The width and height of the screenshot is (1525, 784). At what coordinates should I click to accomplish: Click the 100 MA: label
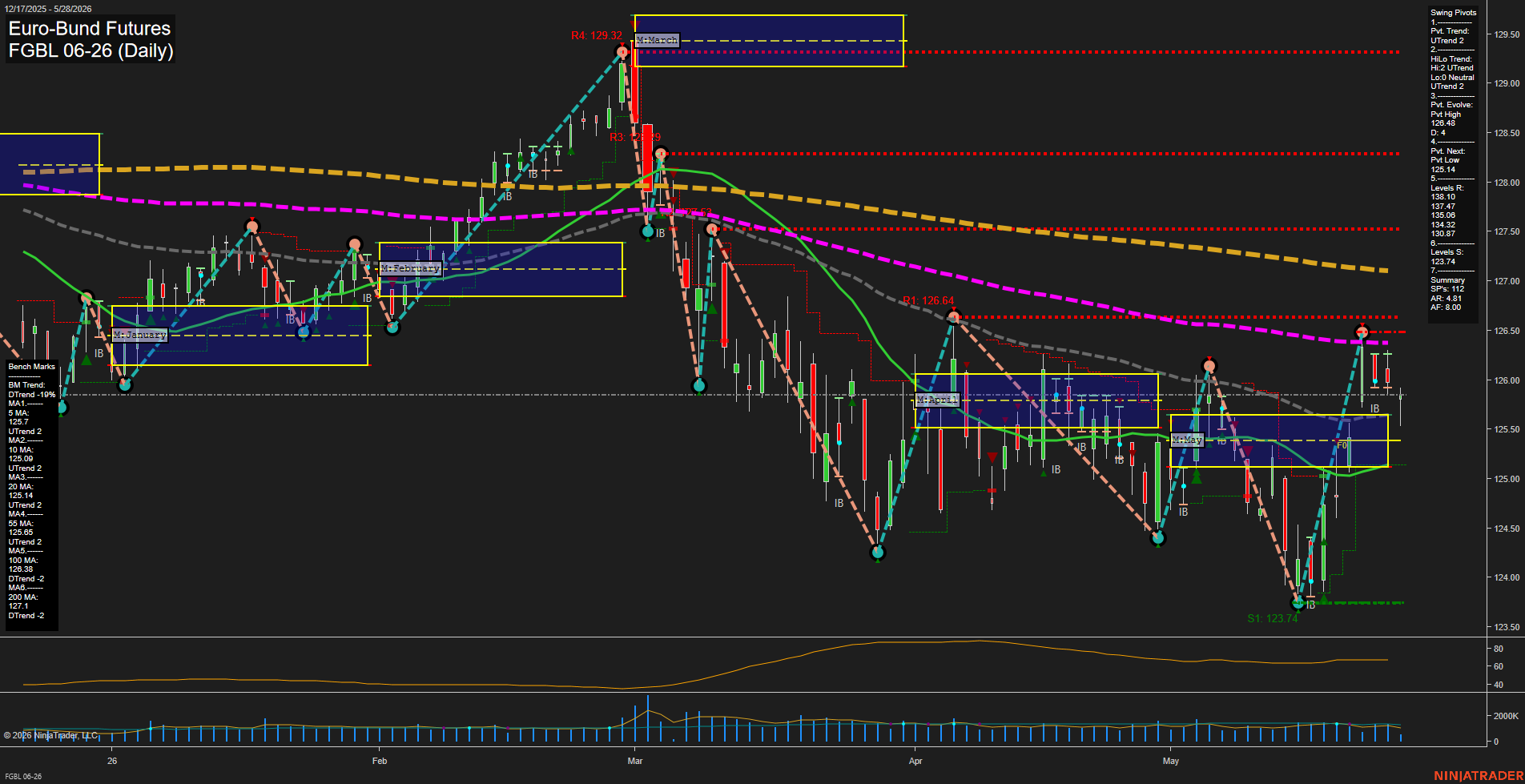point(22,561)
